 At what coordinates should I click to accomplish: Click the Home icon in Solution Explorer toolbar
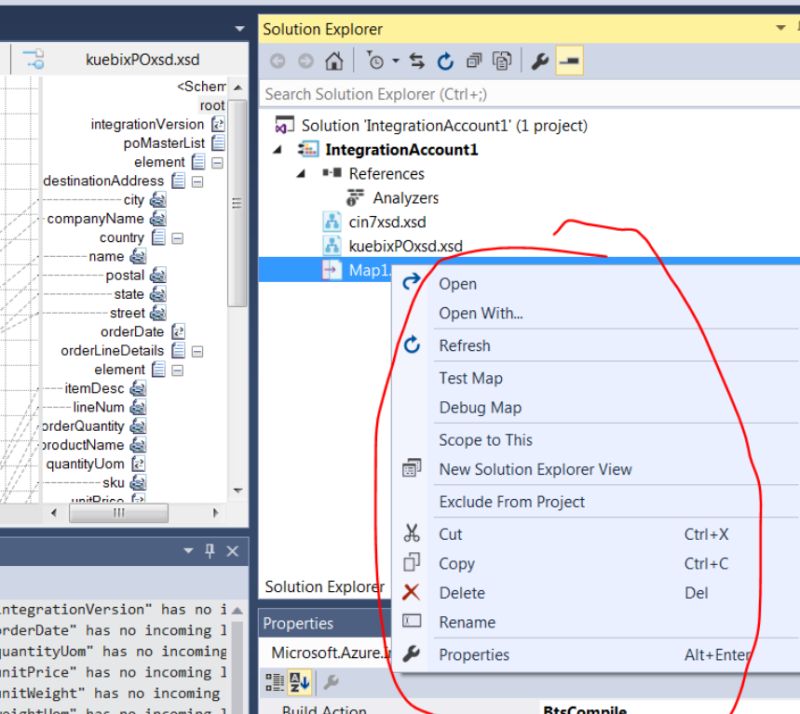tap(334, 61)
